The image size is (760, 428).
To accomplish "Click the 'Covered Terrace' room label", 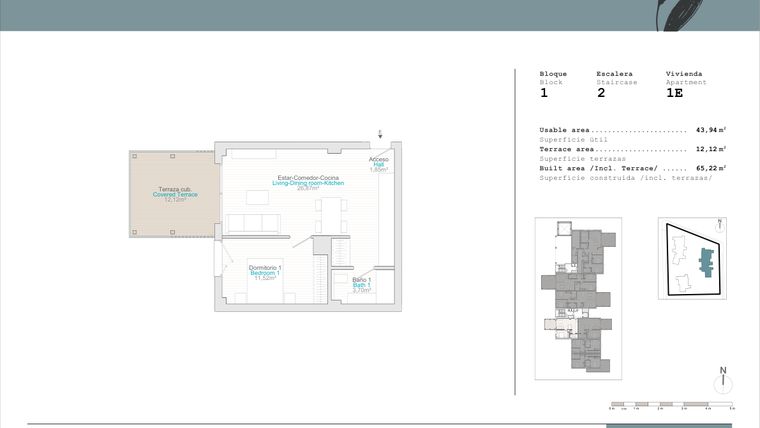I will pyautogui.click(x=175, y=194).
